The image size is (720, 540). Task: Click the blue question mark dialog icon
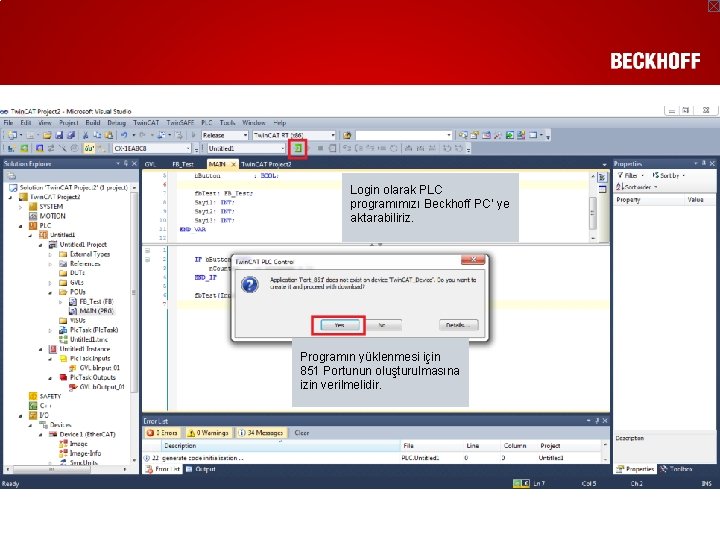point(250,285)
